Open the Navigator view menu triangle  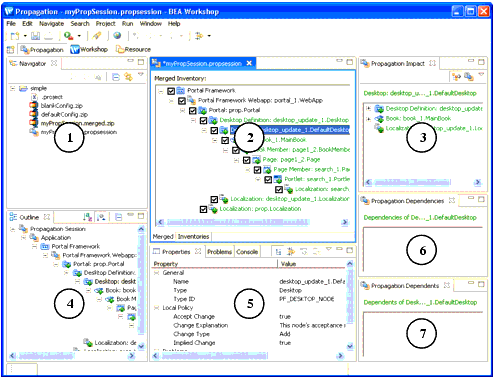point(141,75)
